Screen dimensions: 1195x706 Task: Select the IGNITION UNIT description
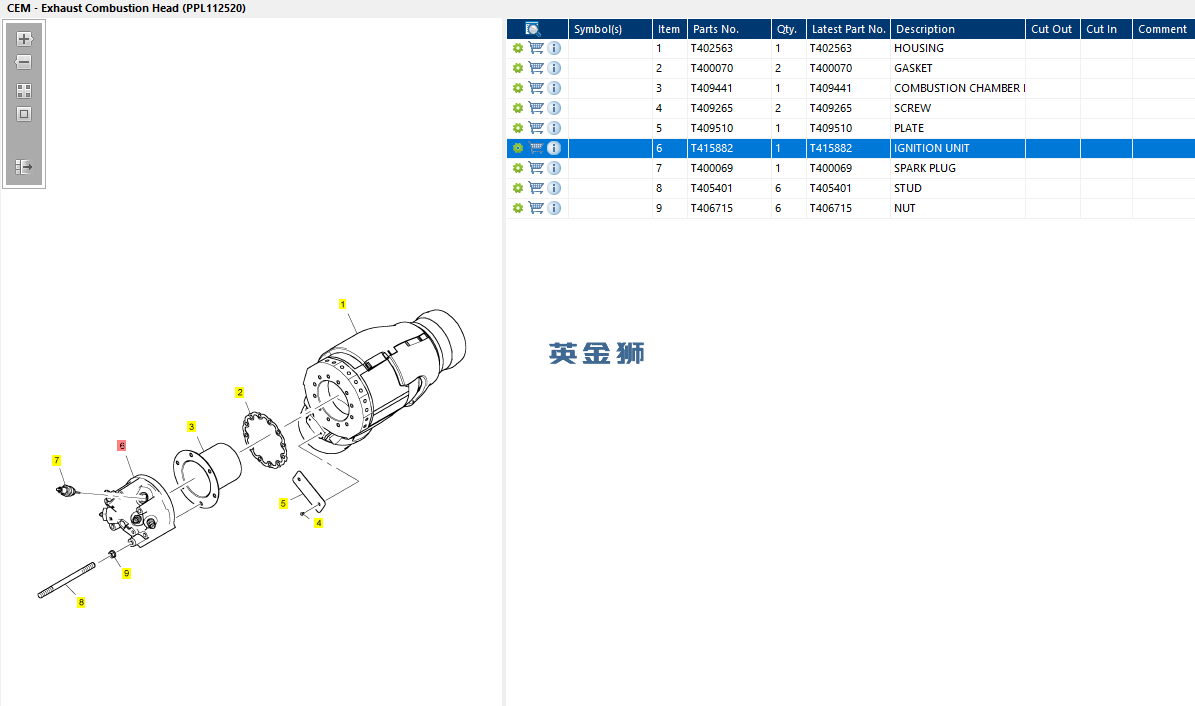click(957, 148)
